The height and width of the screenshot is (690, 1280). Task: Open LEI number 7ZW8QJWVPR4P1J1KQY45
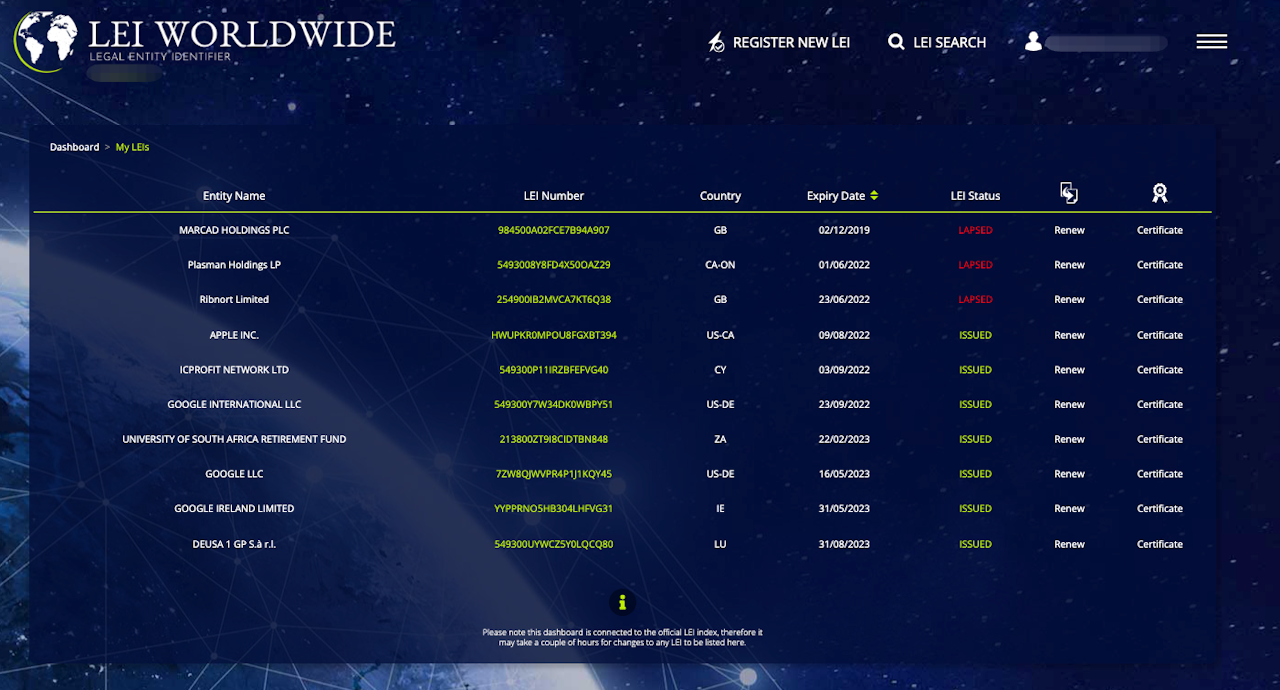click(554, 474)
